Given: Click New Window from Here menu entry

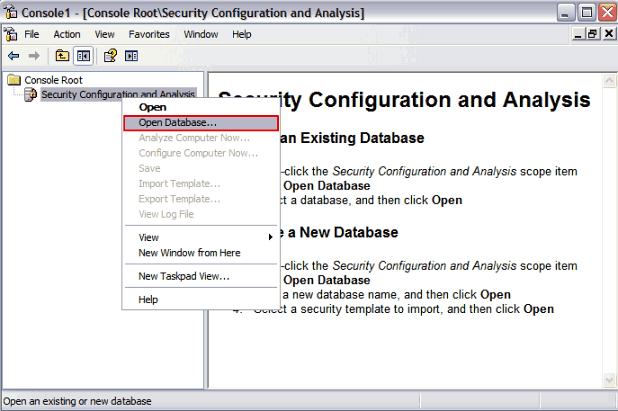Looking at the screenshot, I should coord(188,253).
